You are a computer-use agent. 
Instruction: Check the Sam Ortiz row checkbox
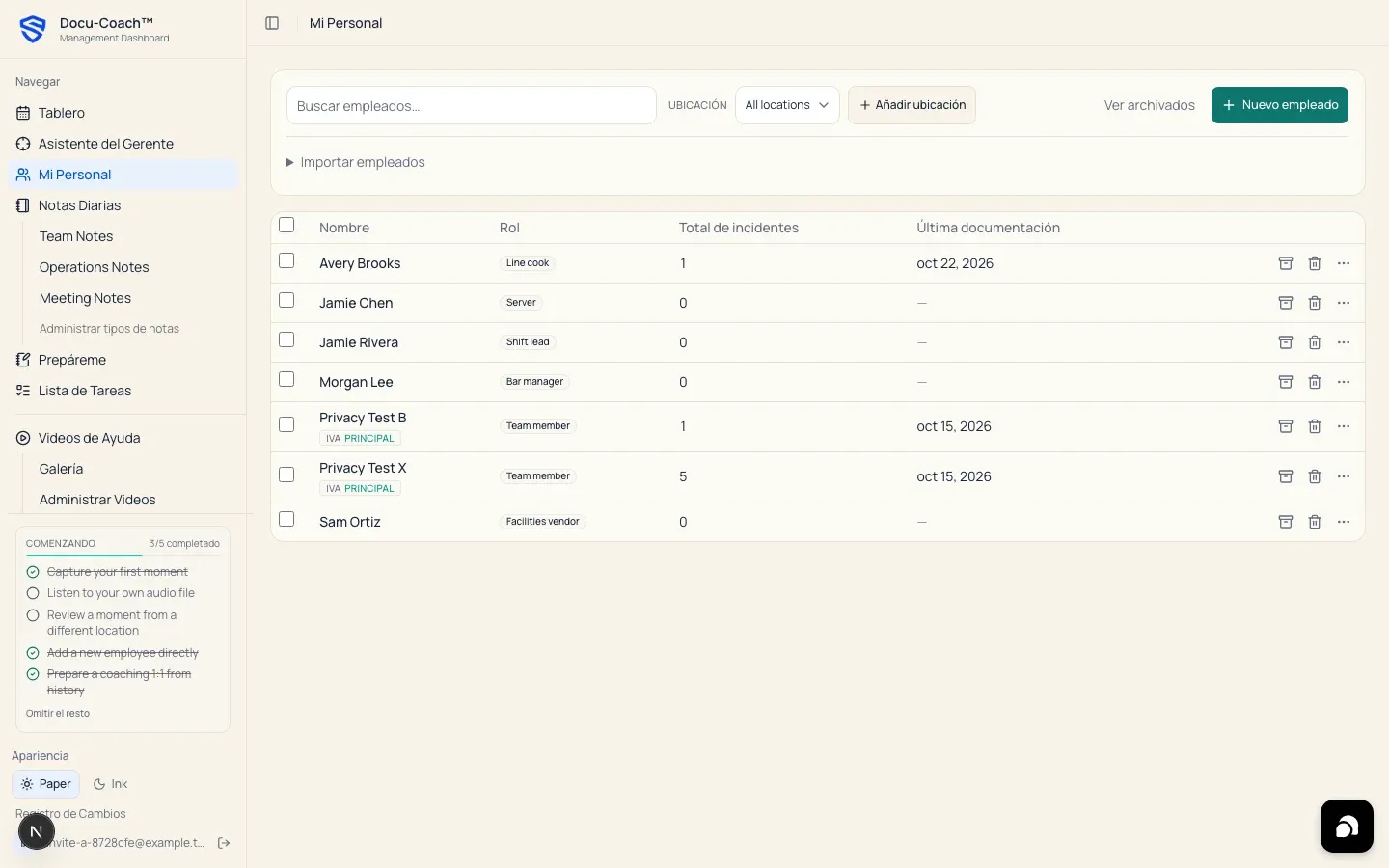click(286, 519)
